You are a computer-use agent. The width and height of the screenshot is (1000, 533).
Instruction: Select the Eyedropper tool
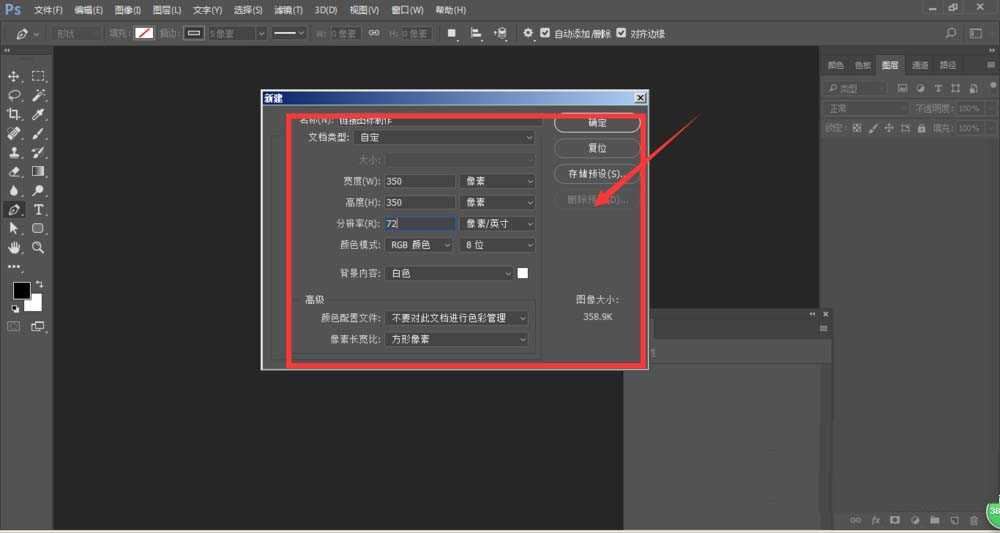tap(38, 115)
